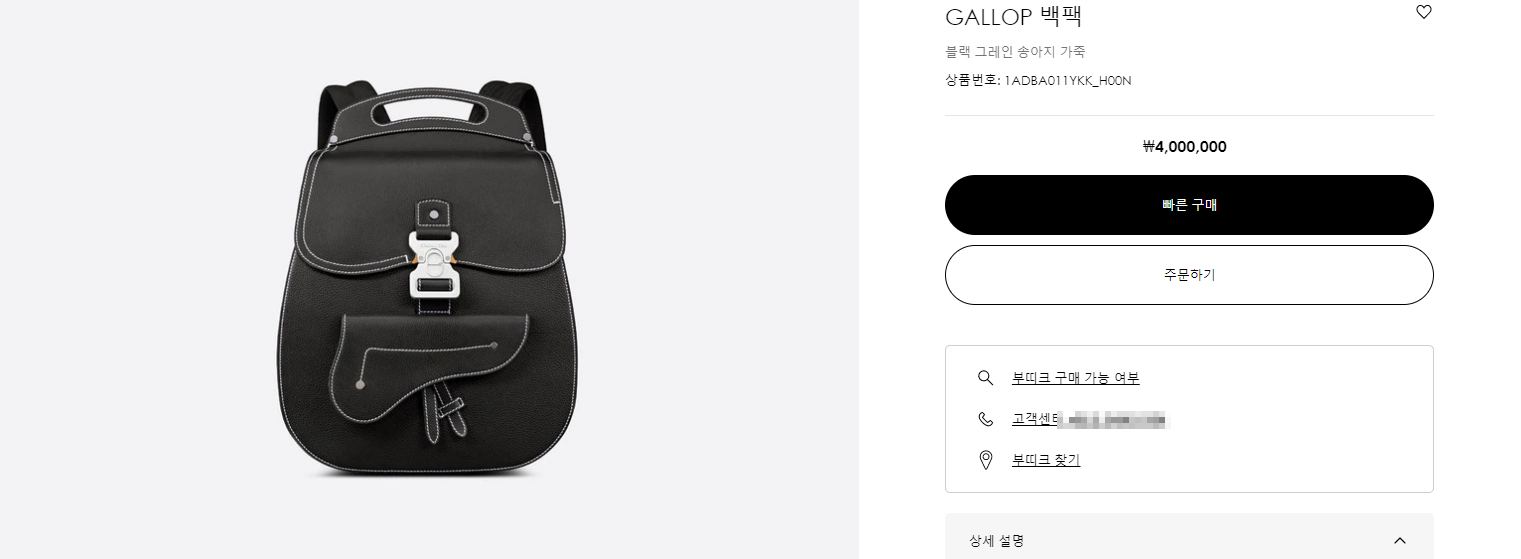Click magnifier icon beside 부띠크 구매 가능 여부
1521x559 pixels.
(985, 377)
